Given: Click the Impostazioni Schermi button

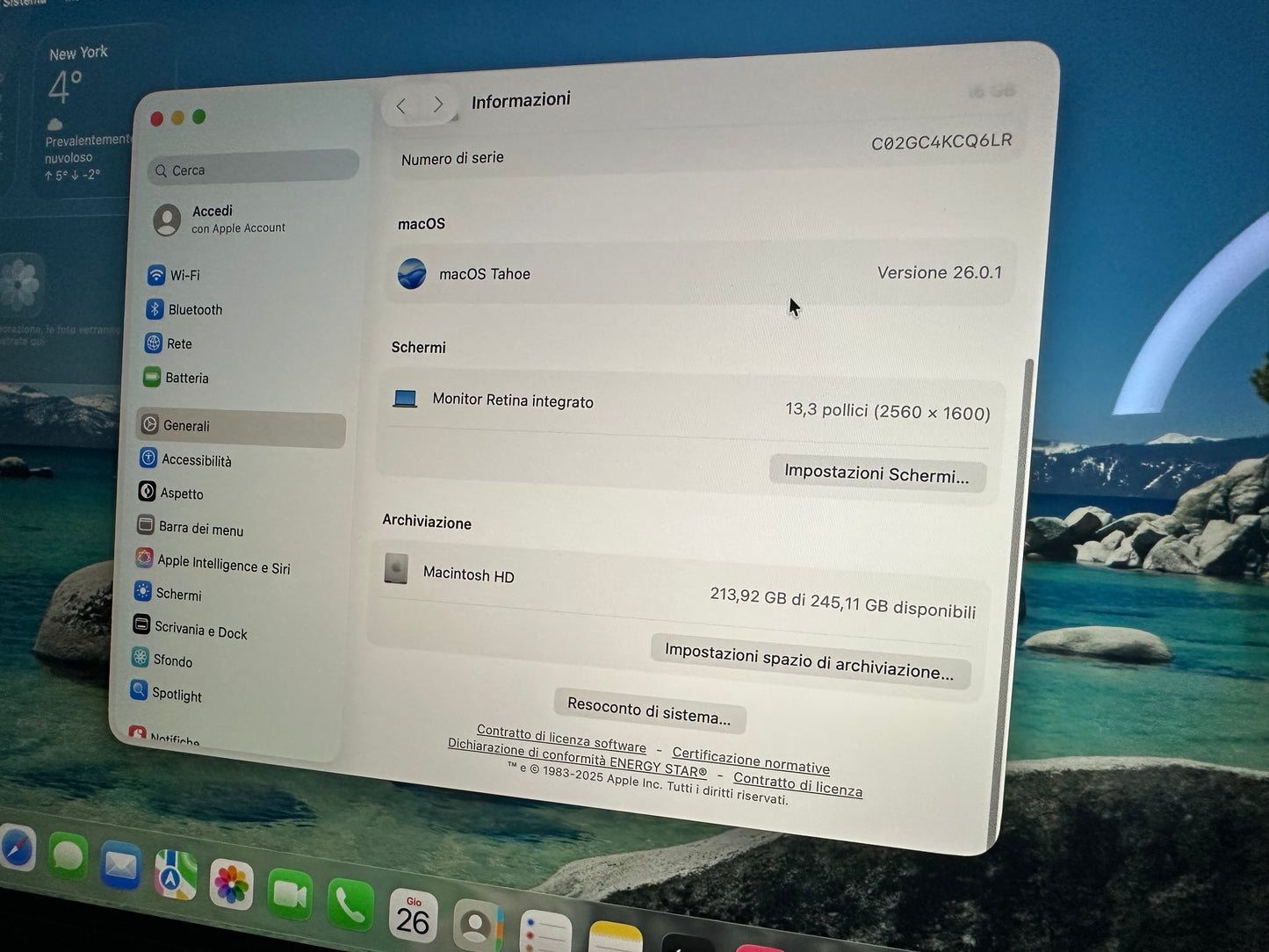Looking at the screenshot, I should pos(876,474).
